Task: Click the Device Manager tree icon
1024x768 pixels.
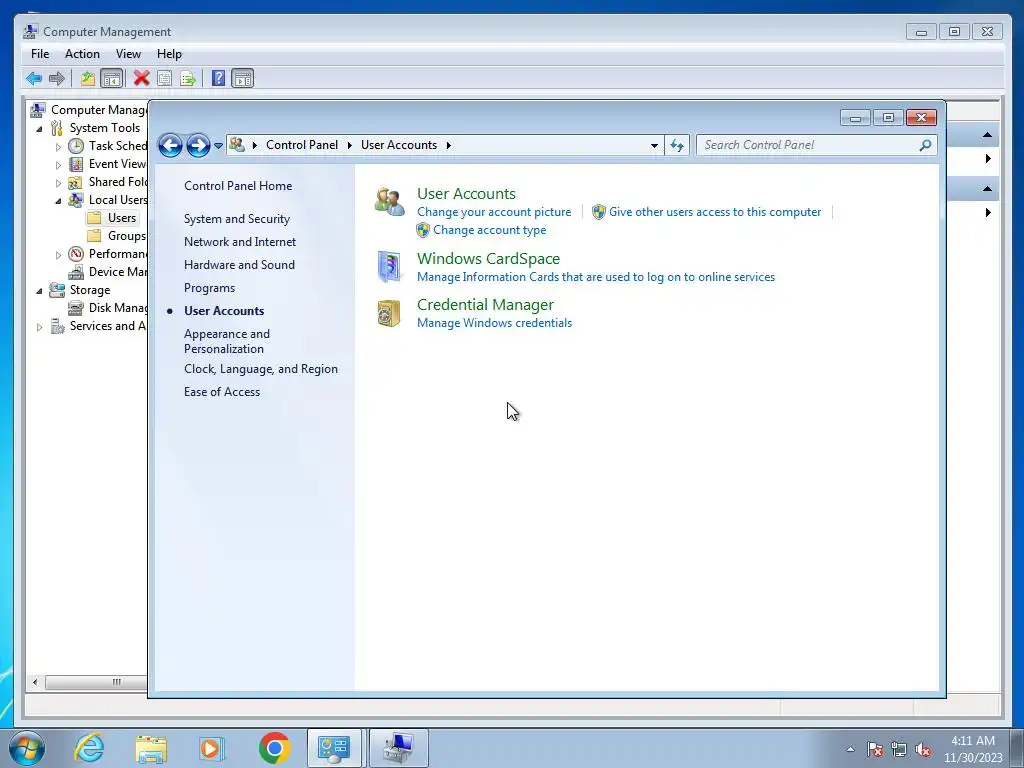Action: click(x=76, y=272)
